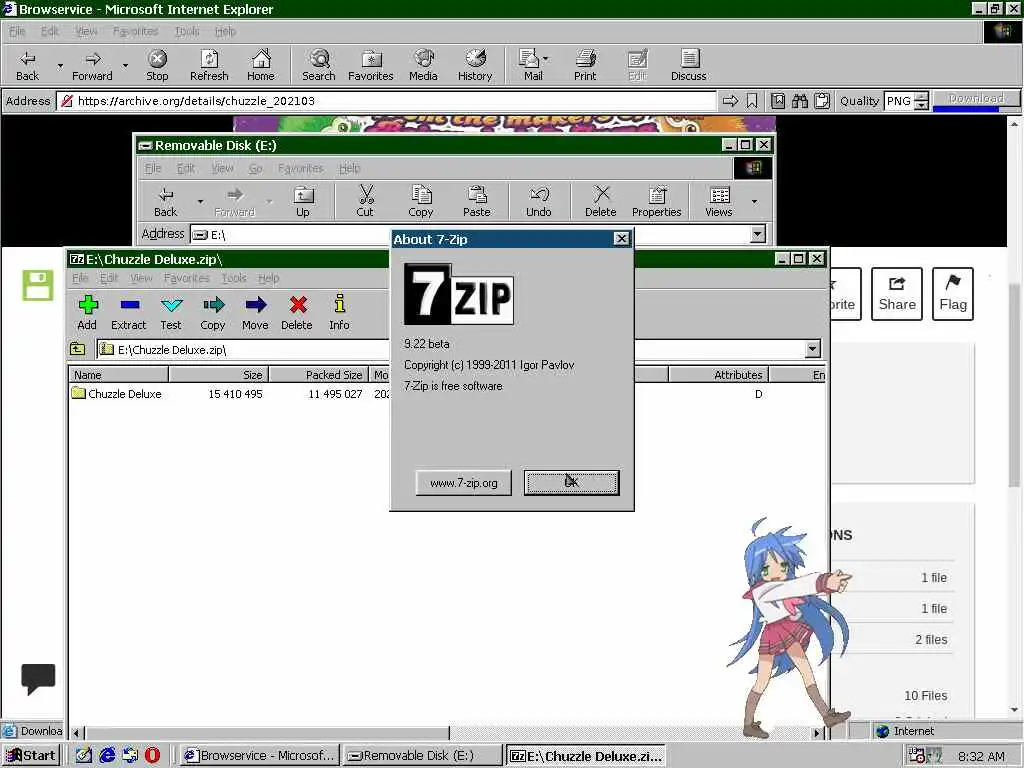Screen dimensions: 1024x768
Task: Click the Go arrow next to address bar
Action: tap(730, 101)
